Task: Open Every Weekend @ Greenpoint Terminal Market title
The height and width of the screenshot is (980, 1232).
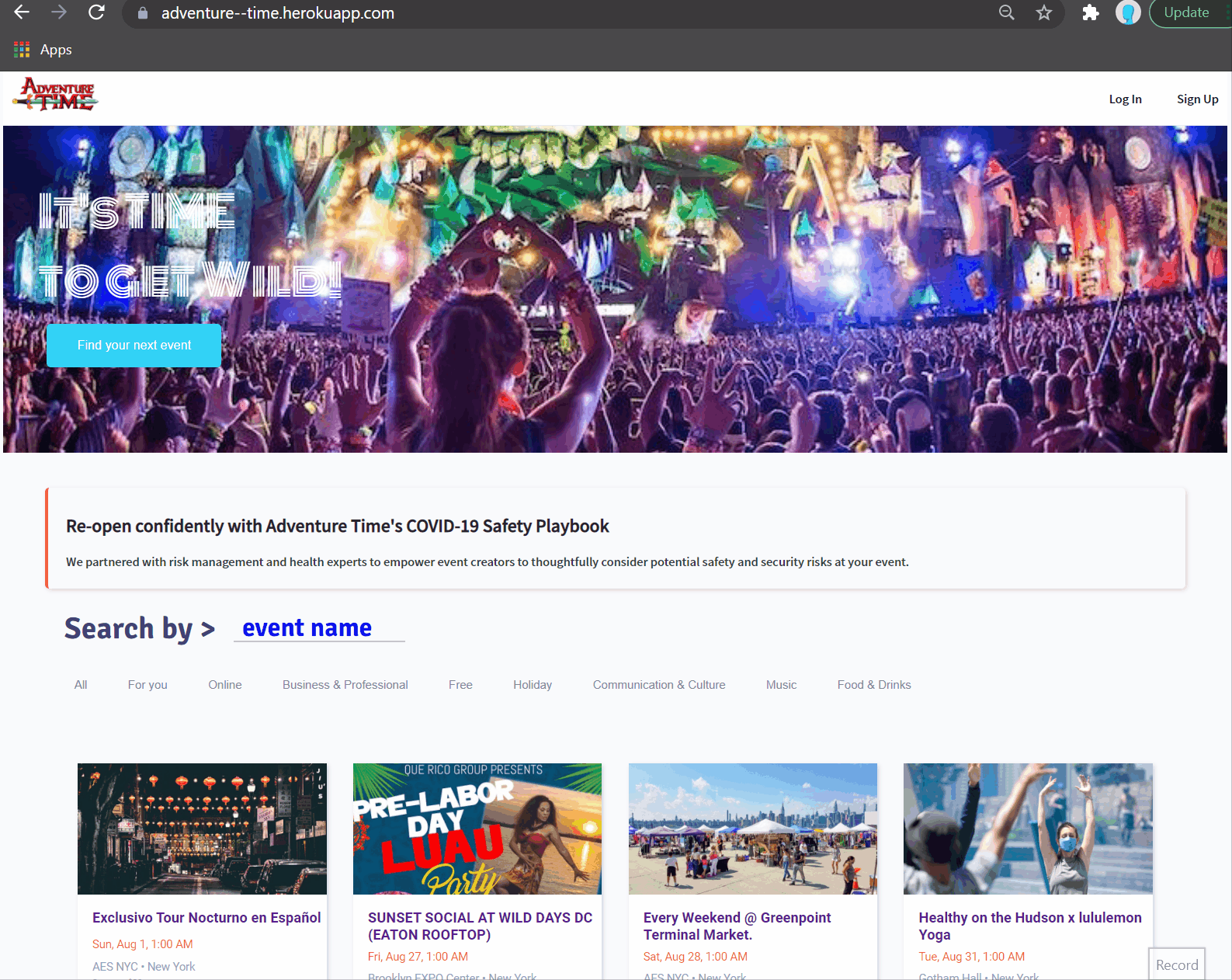Action: pos(737,926)
